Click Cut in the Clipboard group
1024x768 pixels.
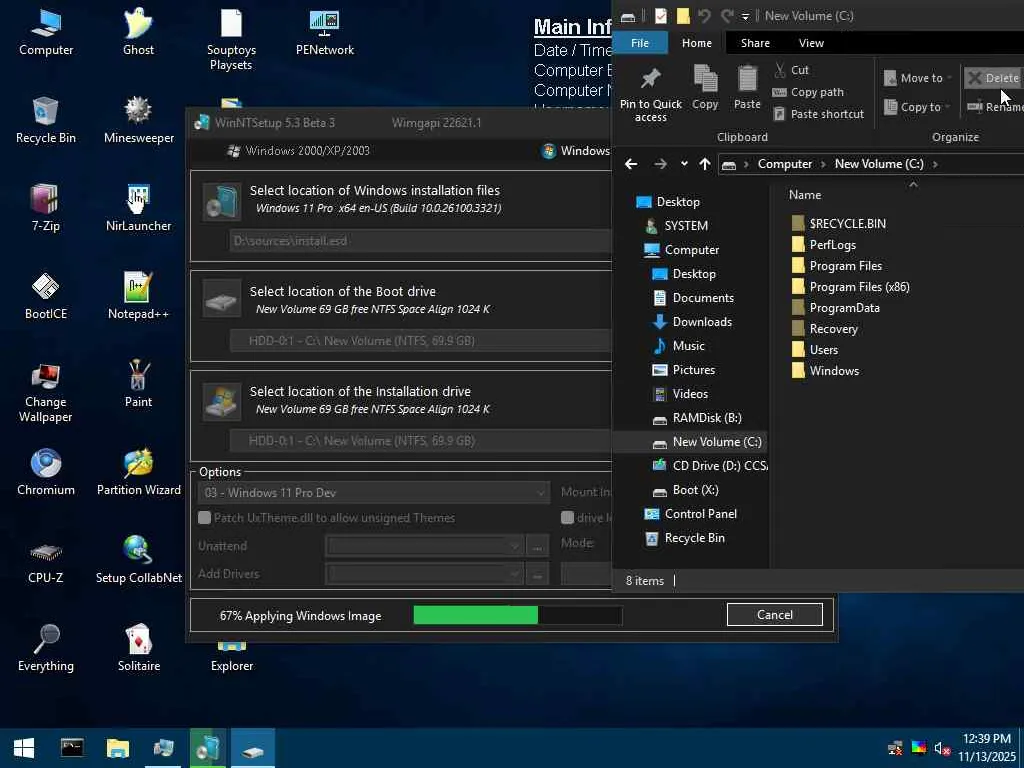point(791,70)
